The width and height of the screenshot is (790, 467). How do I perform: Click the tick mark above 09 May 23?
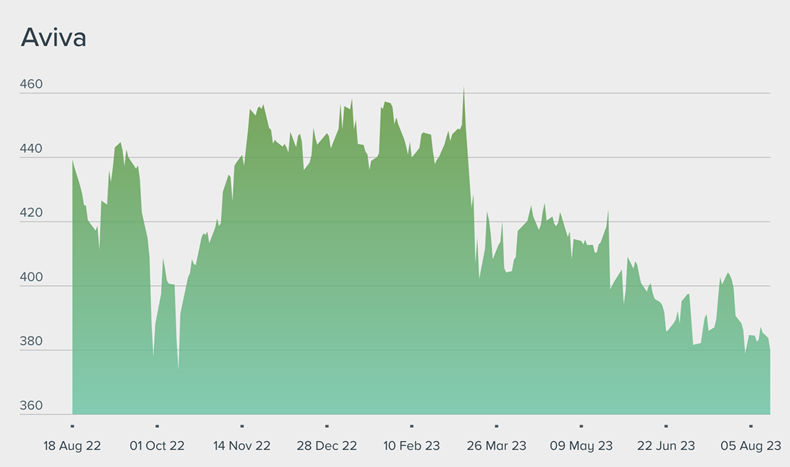[x=581, y=425]
